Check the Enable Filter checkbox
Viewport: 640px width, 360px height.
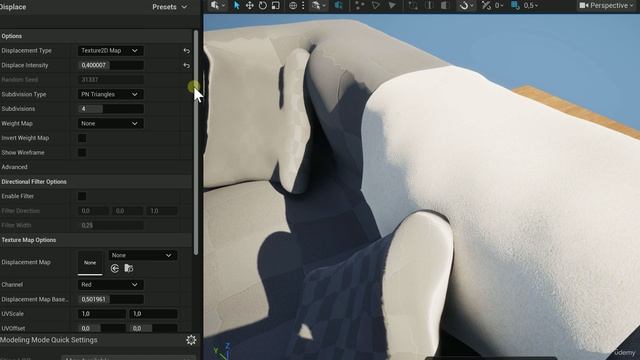pyautogui.click(x=82, y=196)
